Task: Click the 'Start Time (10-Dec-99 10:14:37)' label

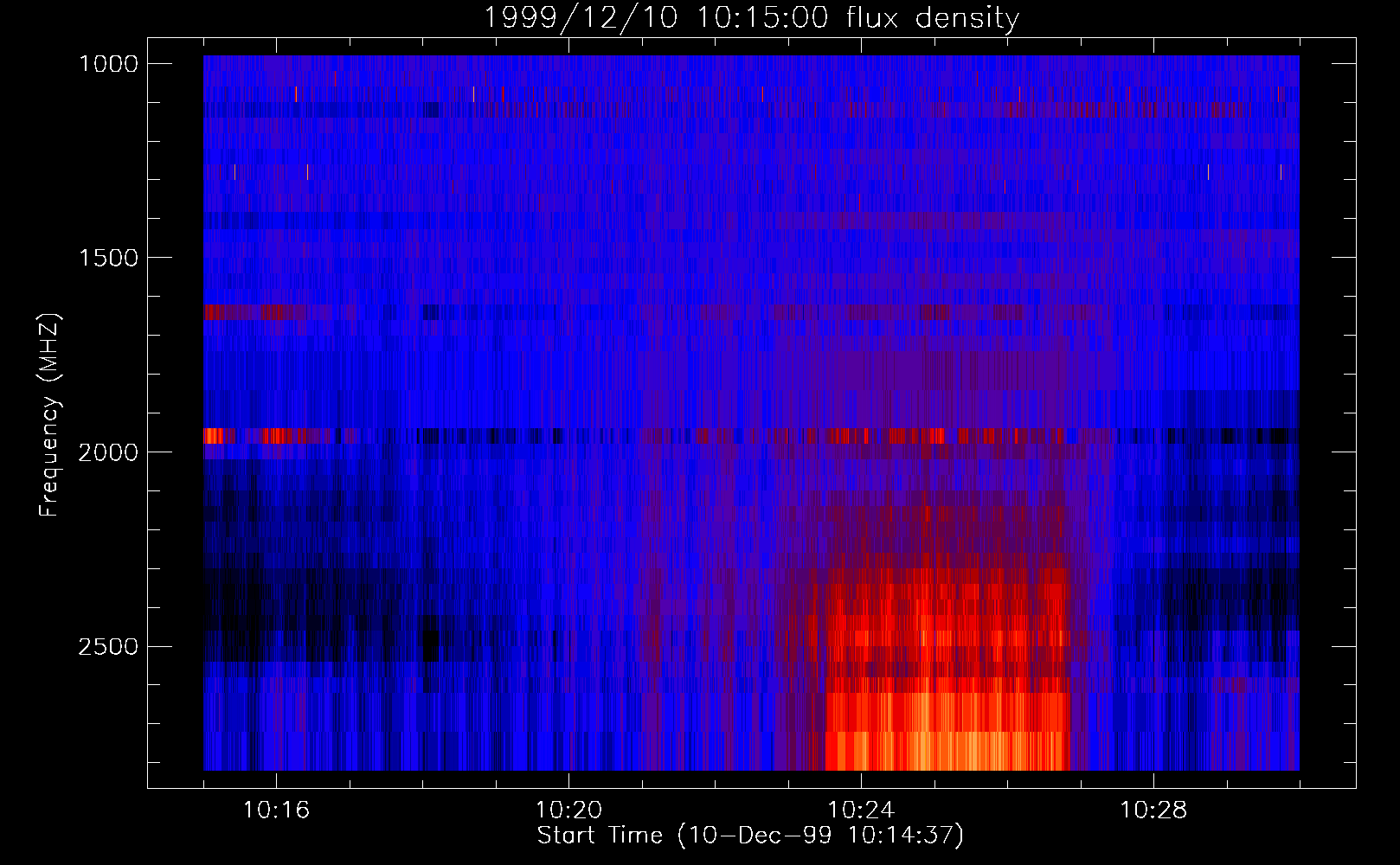Action: tap(750, 836)
